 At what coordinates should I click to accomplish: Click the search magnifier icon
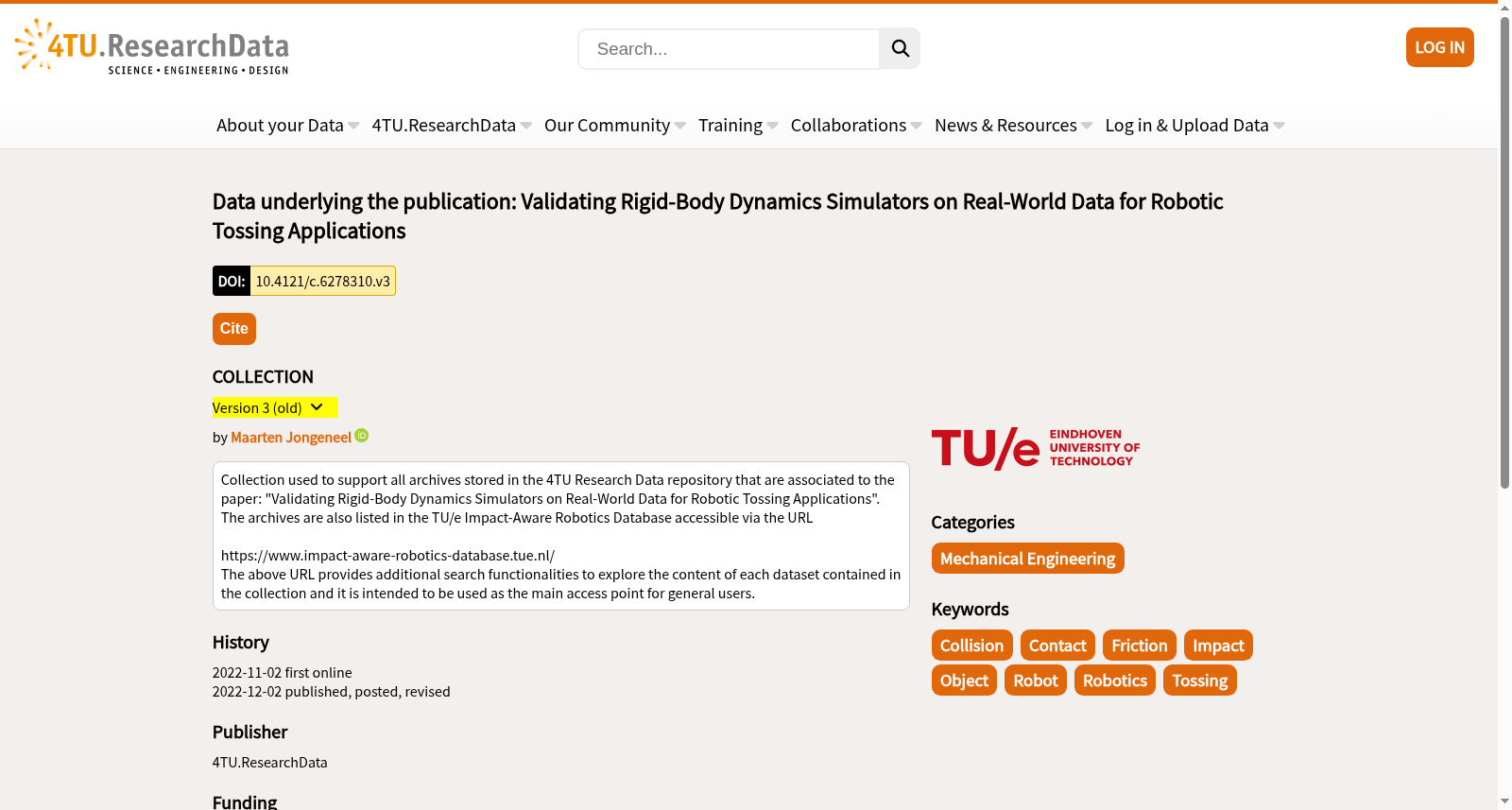click(900, 48)
